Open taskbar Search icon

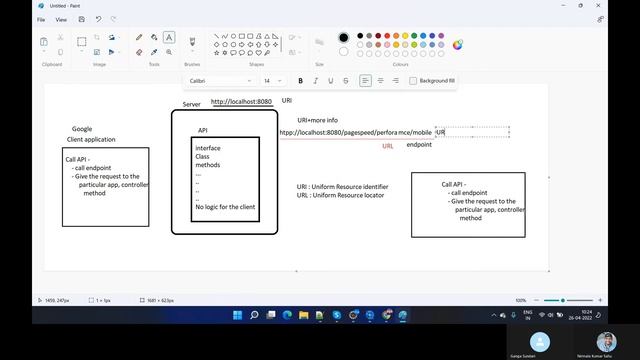click(x=254, y=315)
